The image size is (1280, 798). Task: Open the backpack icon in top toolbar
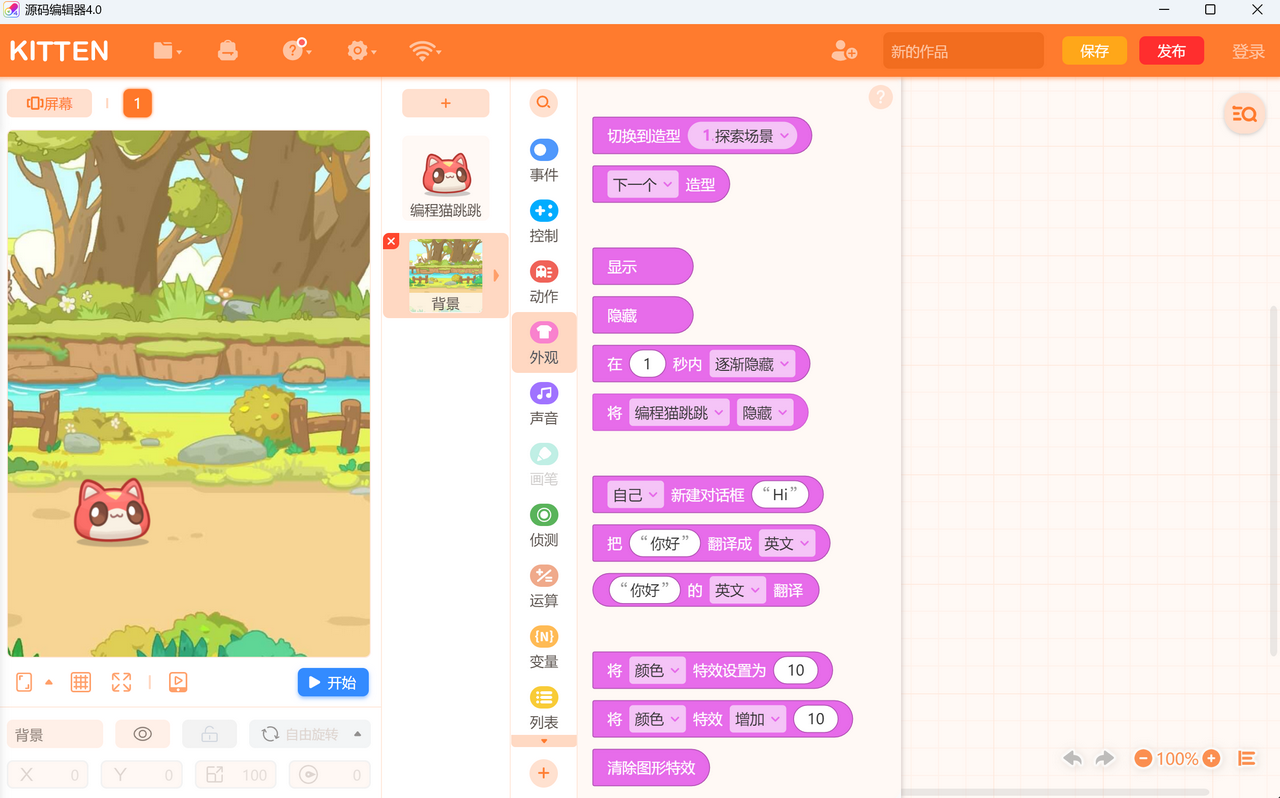[228, 51]
